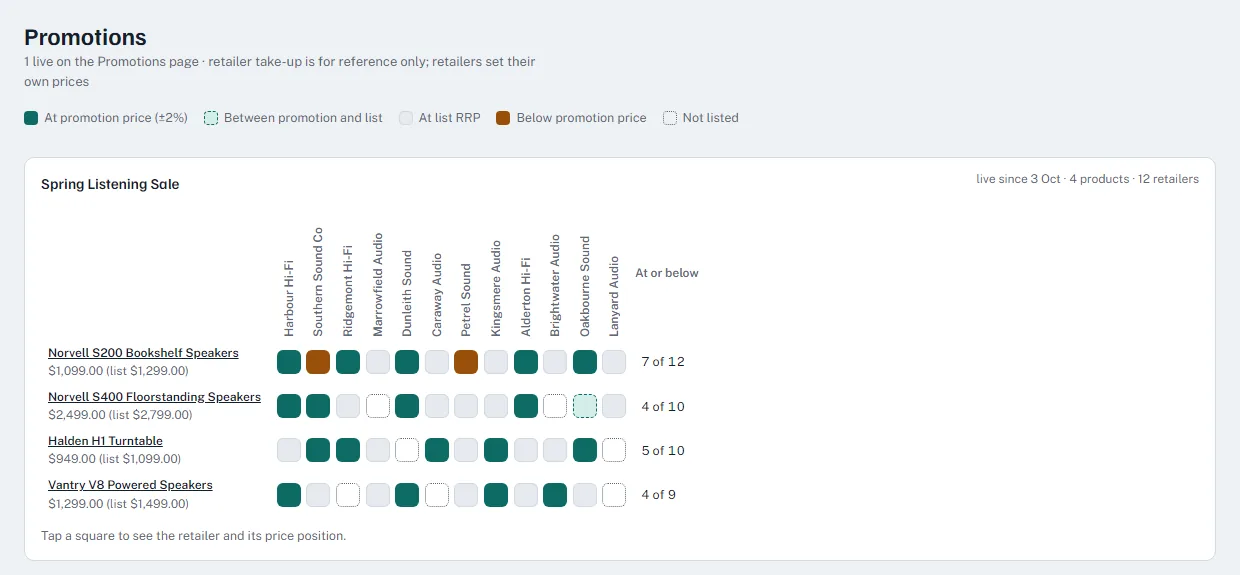Image resolution: width=1240 pixels, height=575 pixels.
Task: Click the Spring Listening Sale title
Action: (x=110, y=185)
